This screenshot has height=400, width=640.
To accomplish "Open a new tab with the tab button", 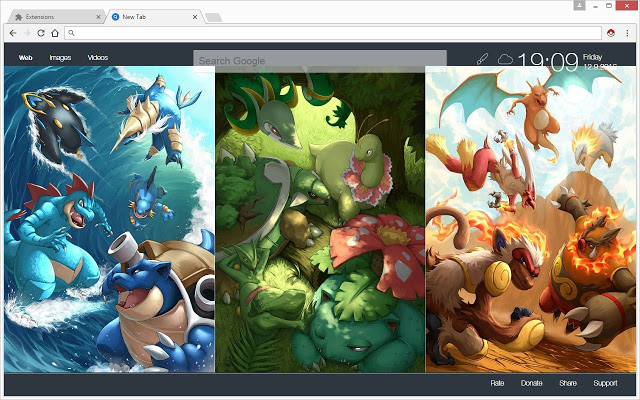I will pos(213,17).
